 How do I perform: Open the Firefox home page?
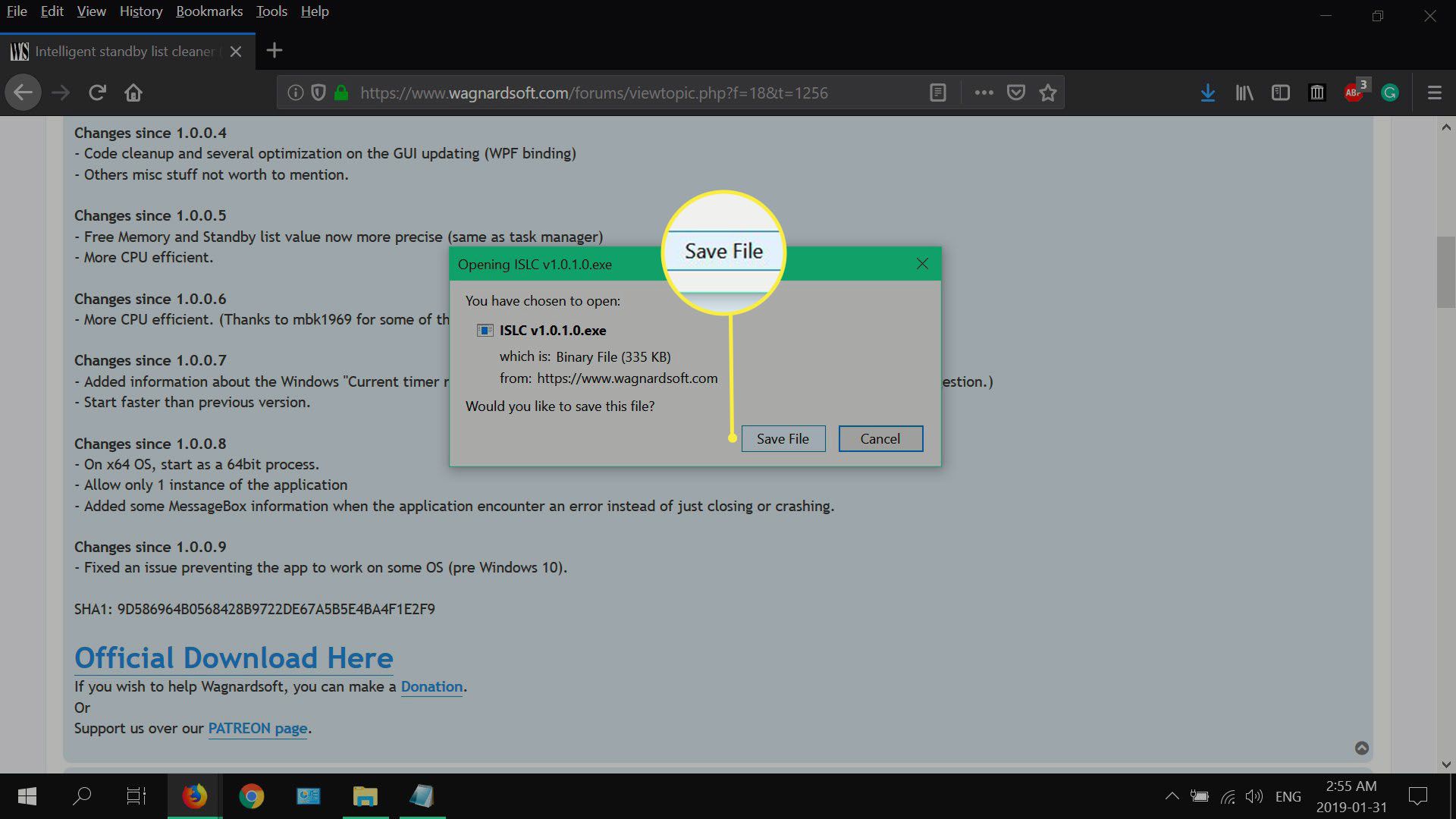coord(133,93)
